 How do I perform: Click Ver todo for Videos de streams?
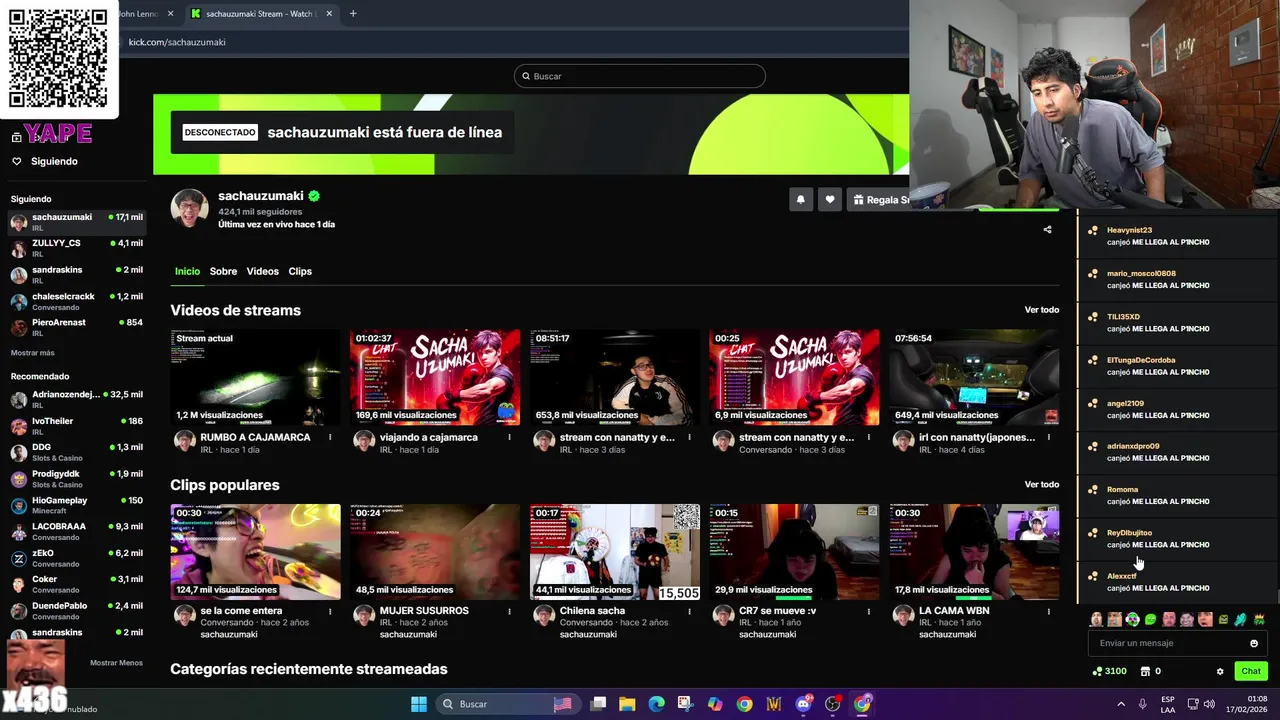[x=1041, y=310]
